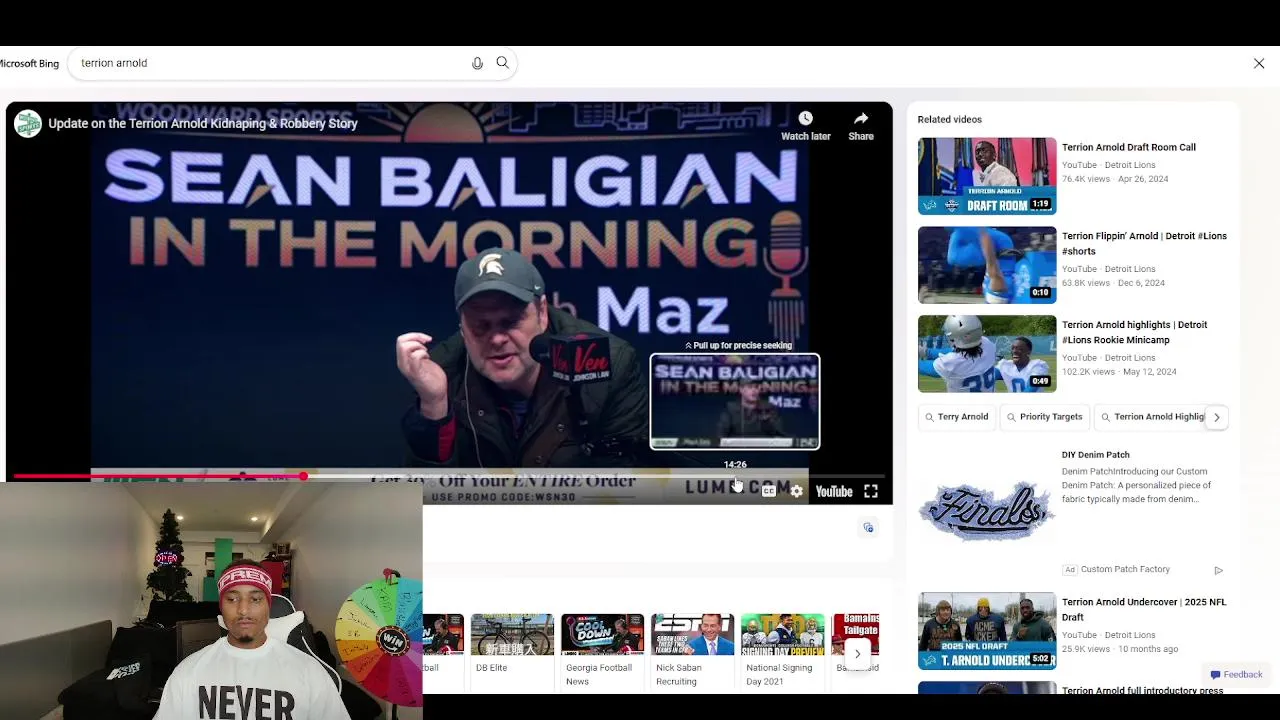
Task: Open 'Terrion Arnold Undercover | 2025 NFL Draft' title
Action: click(1144, 610)
